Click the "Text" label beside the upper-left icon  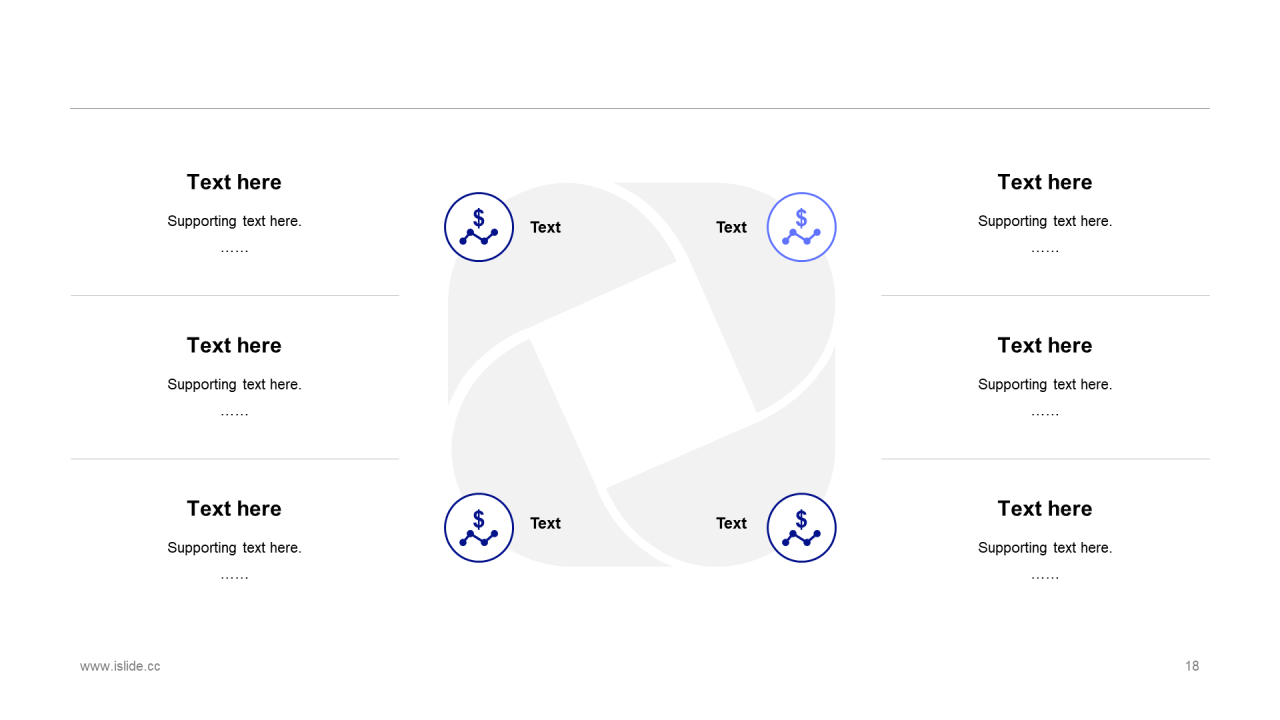(x=545, y=227)
